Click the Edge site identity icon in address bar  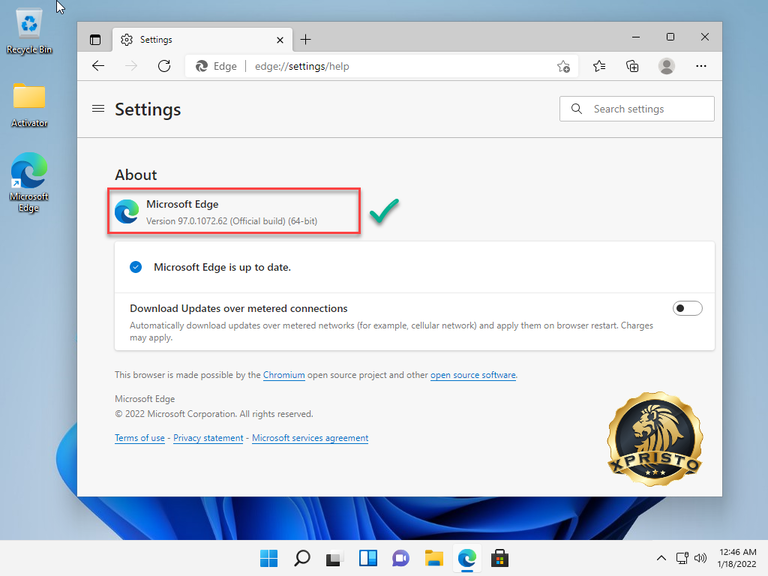201,66
